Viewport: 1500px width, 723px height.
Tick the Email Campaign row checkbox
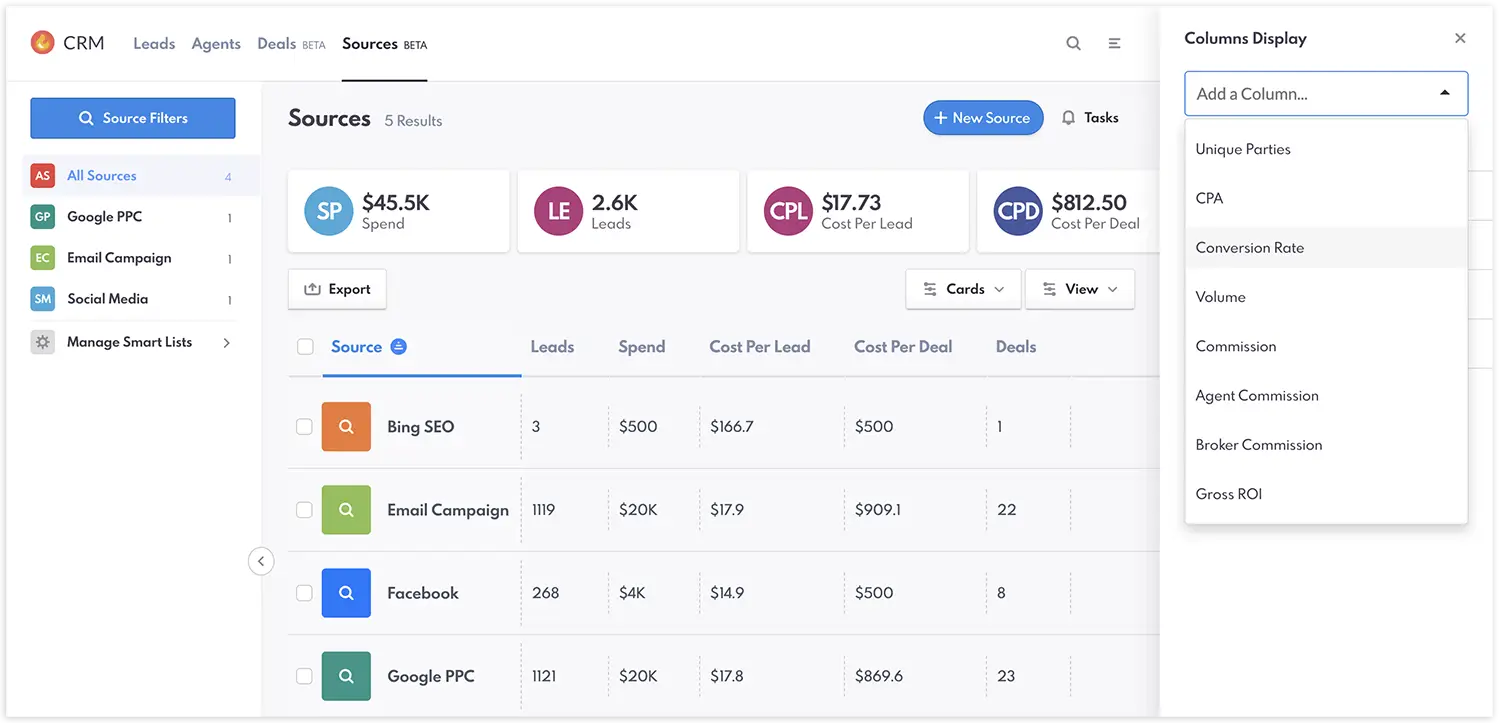tap(304, 510)
